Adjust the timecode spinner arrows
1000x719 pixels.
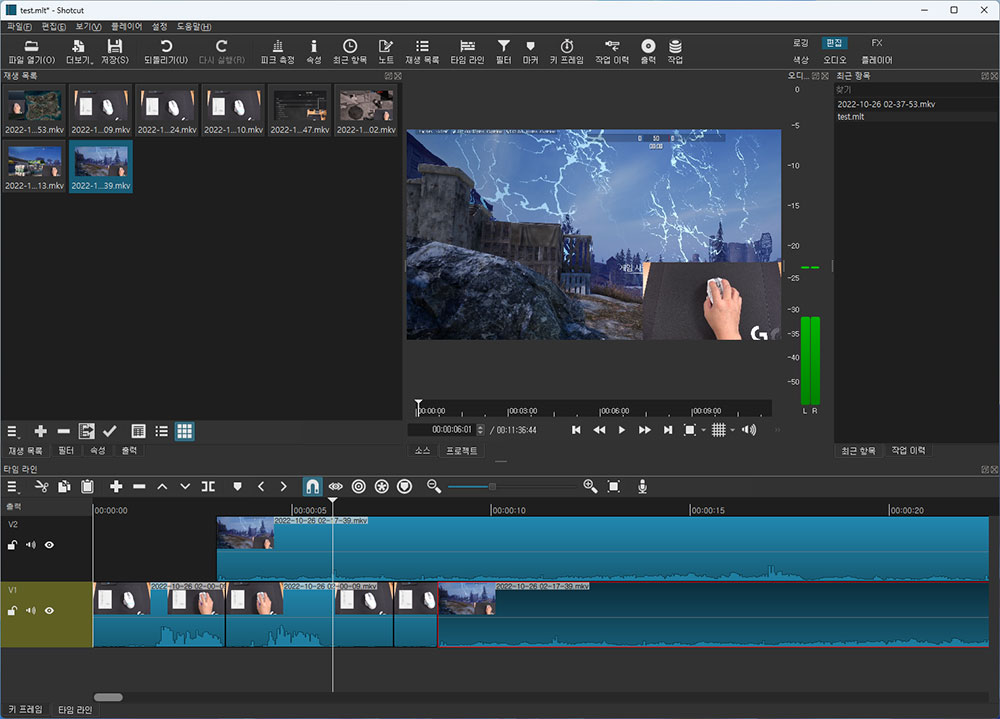pos(481,430)
